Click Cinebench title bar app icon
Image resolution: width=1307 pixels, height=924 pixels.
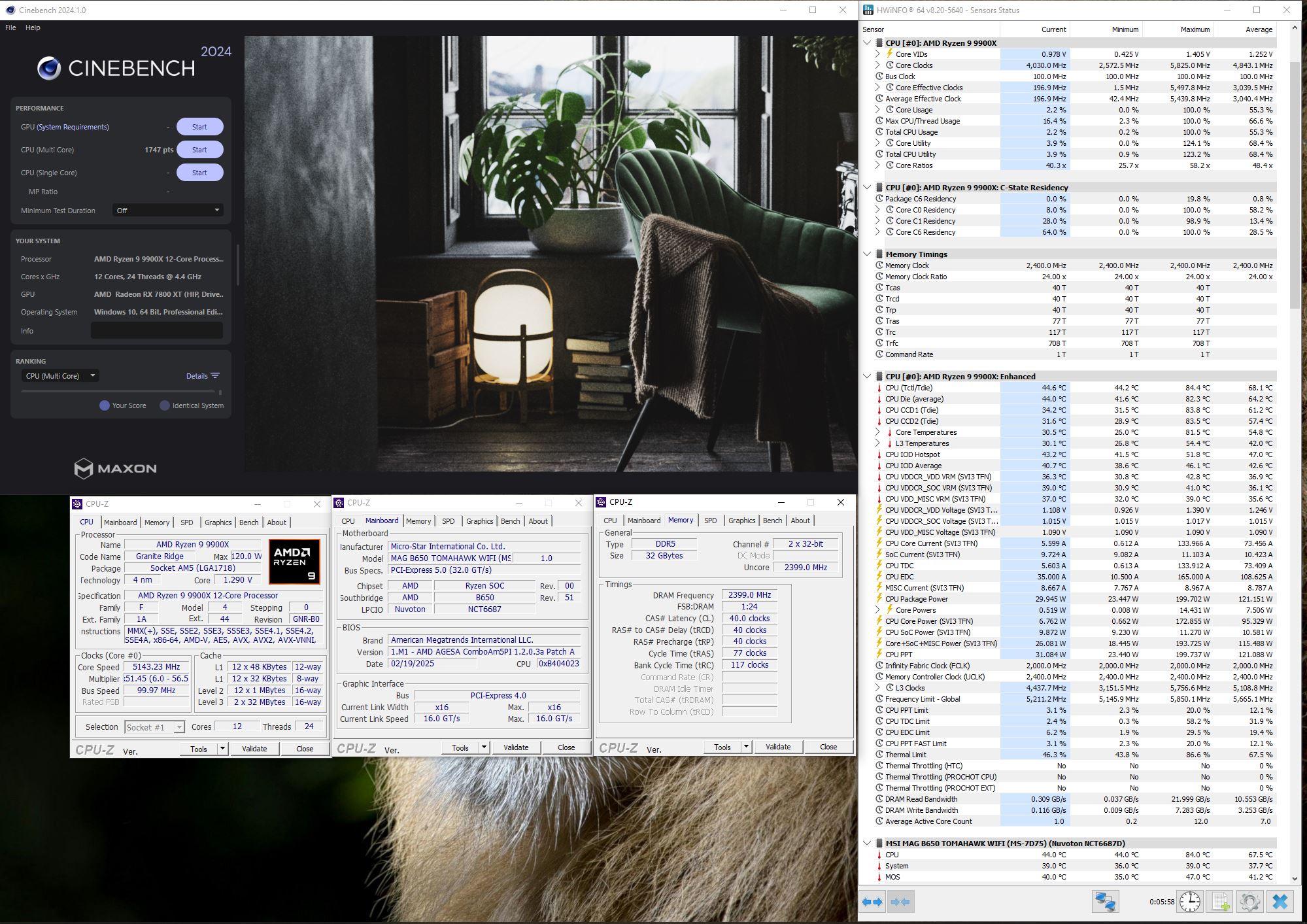10,10
